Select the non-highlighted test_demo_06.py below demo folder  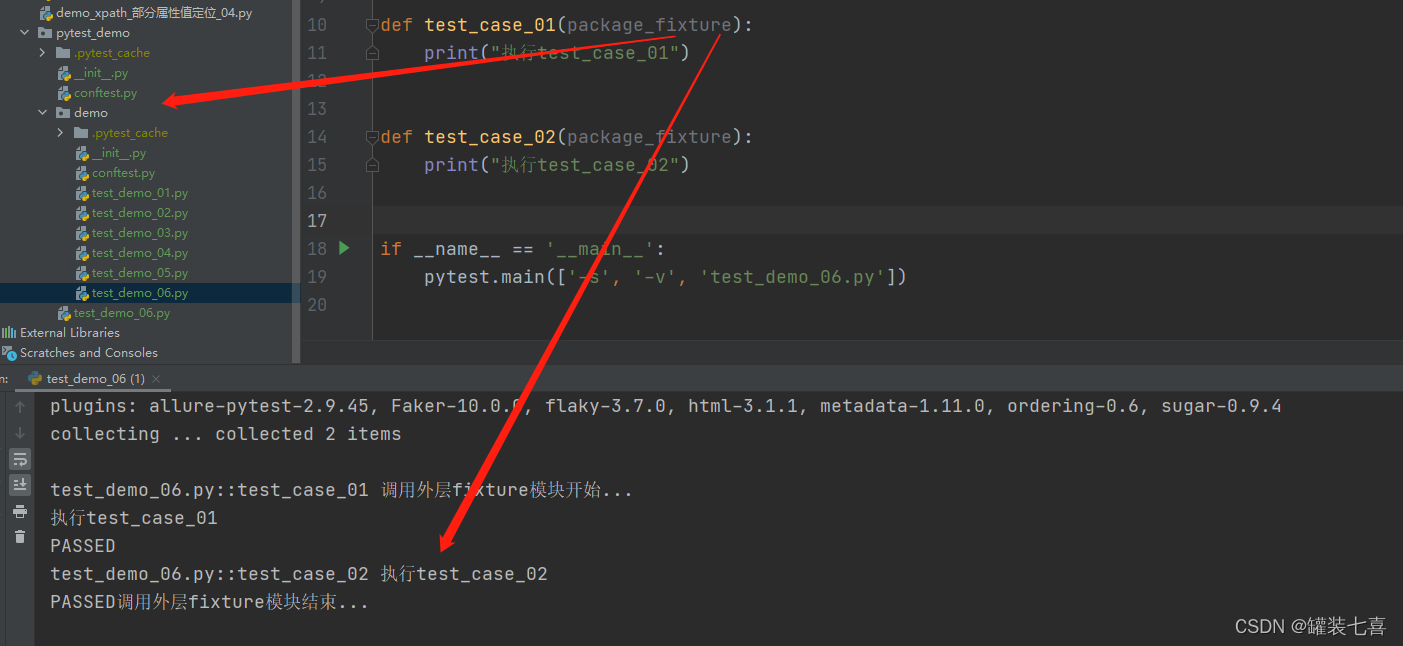pyautogui.click(x=113, y=313)
